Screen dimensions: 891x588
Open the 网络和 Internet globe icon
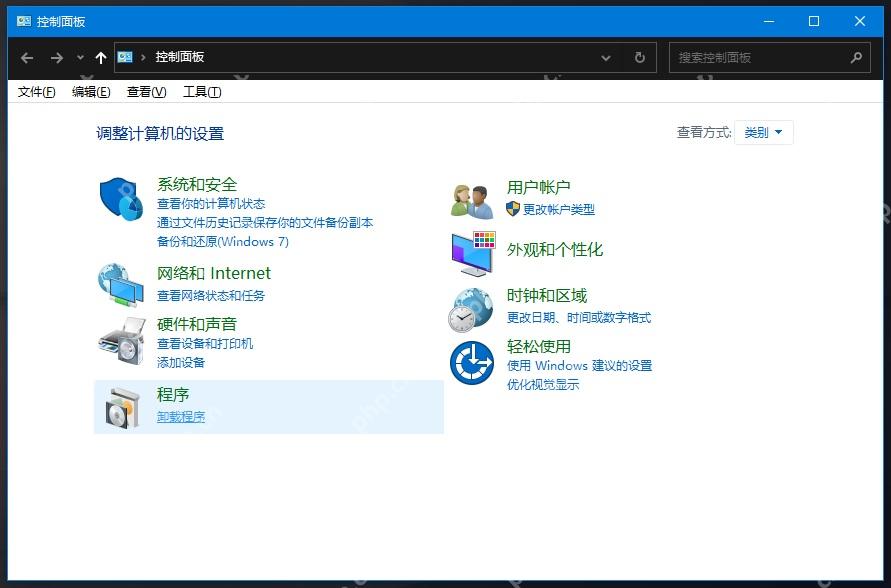click(x=120, y=285)
